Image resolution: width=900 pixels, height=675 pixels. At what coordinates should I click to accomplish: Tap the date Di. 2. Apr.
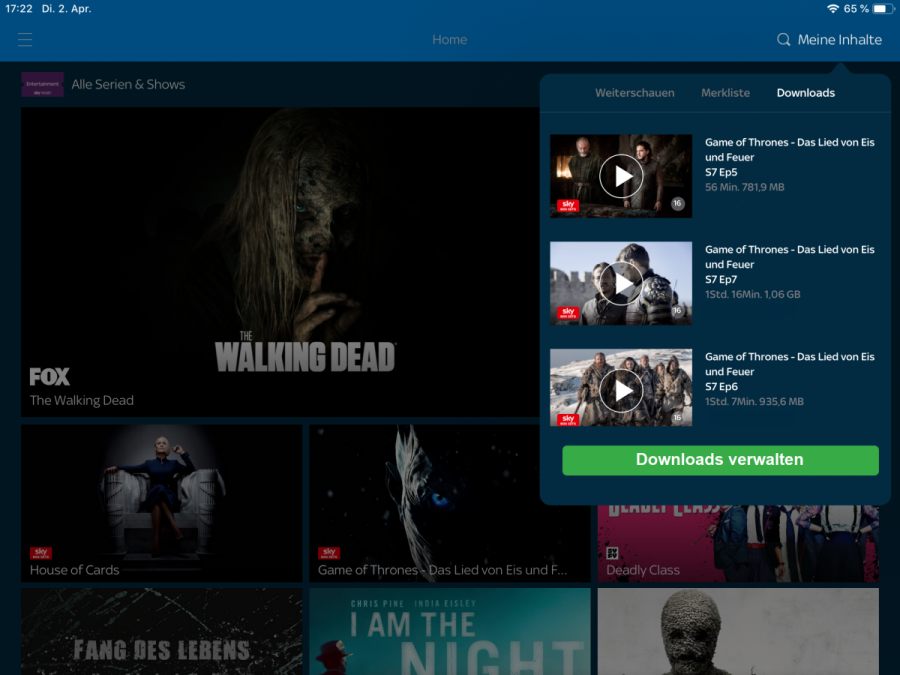click(66, 9)
